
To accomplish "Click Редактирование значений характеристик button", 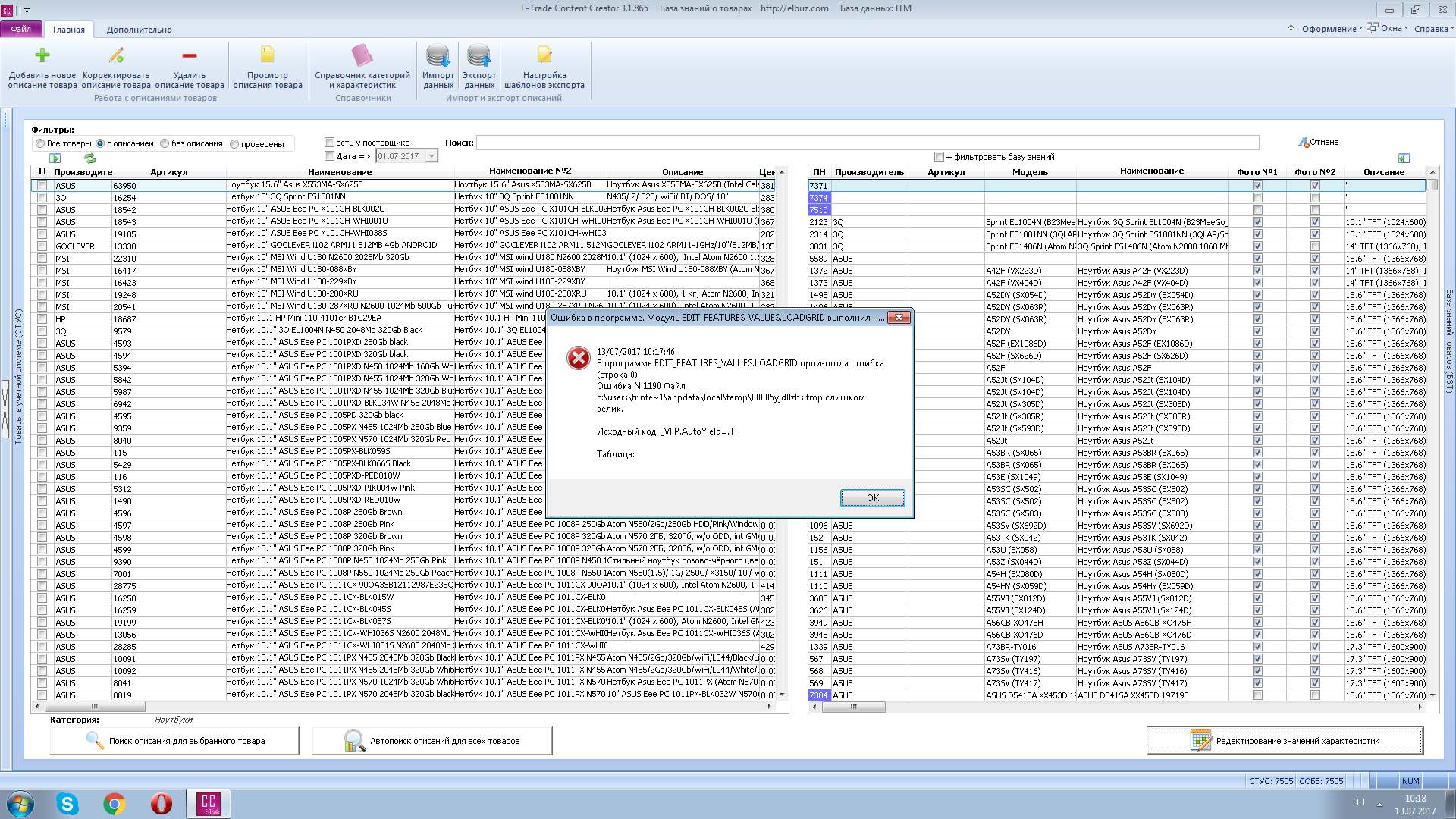I will [x=1285, y=741].
